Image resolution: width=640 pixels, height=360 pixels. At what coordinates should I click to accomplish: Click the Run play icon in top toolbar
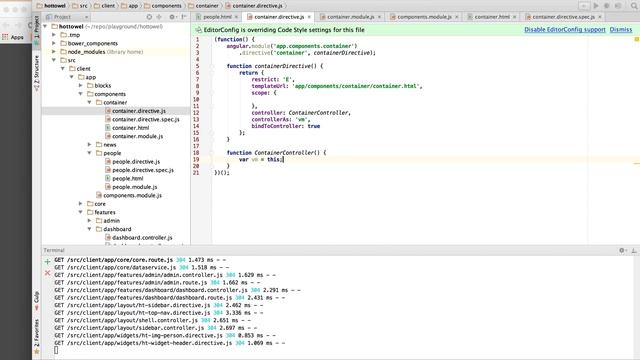point(596,6)
